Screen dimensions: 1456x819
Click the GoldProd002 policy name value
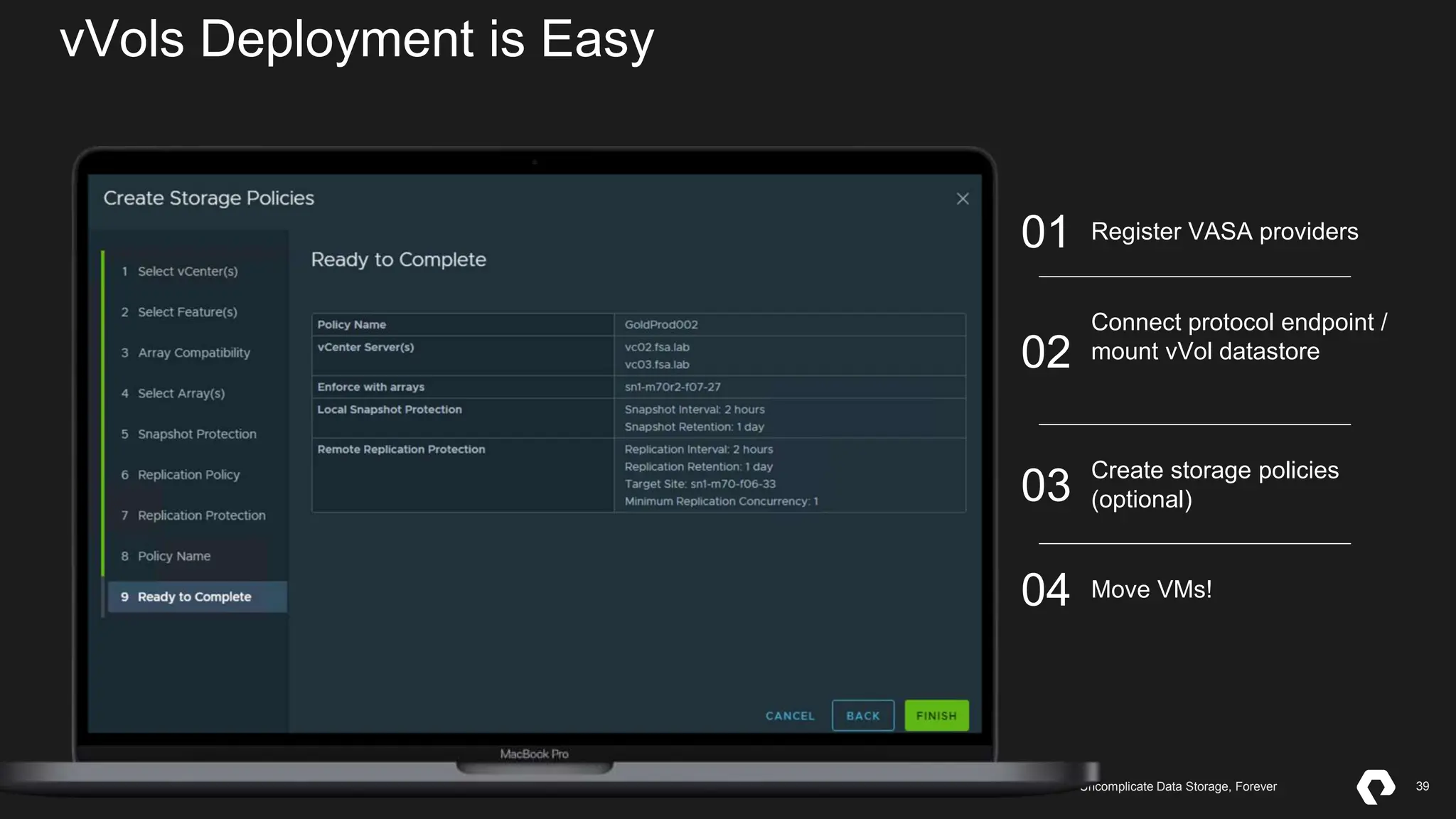click(661, 325)
